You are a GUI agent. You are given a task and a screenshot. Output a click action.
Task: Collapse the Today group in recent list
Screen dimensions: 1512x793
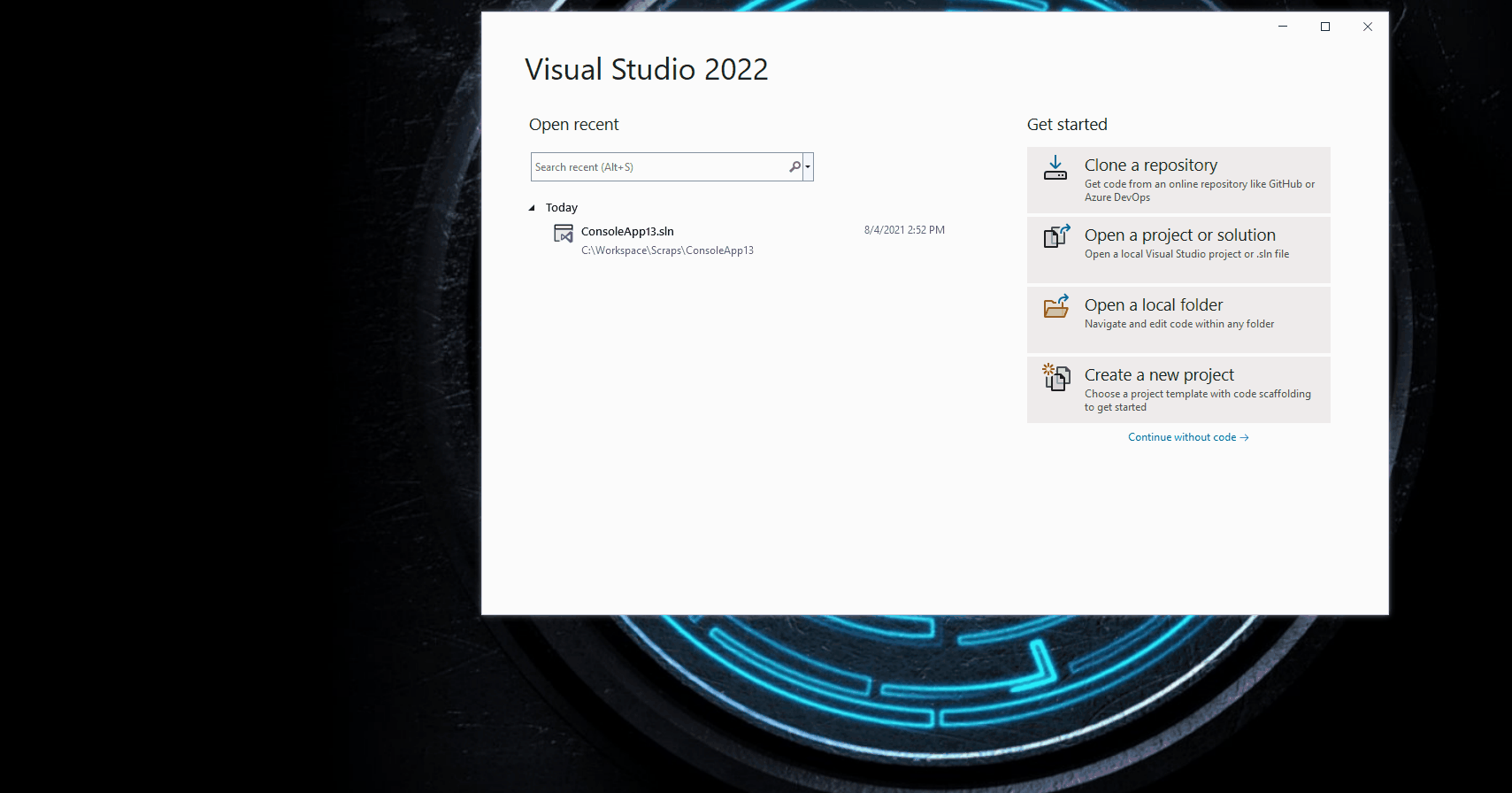(x=532, y=208)
